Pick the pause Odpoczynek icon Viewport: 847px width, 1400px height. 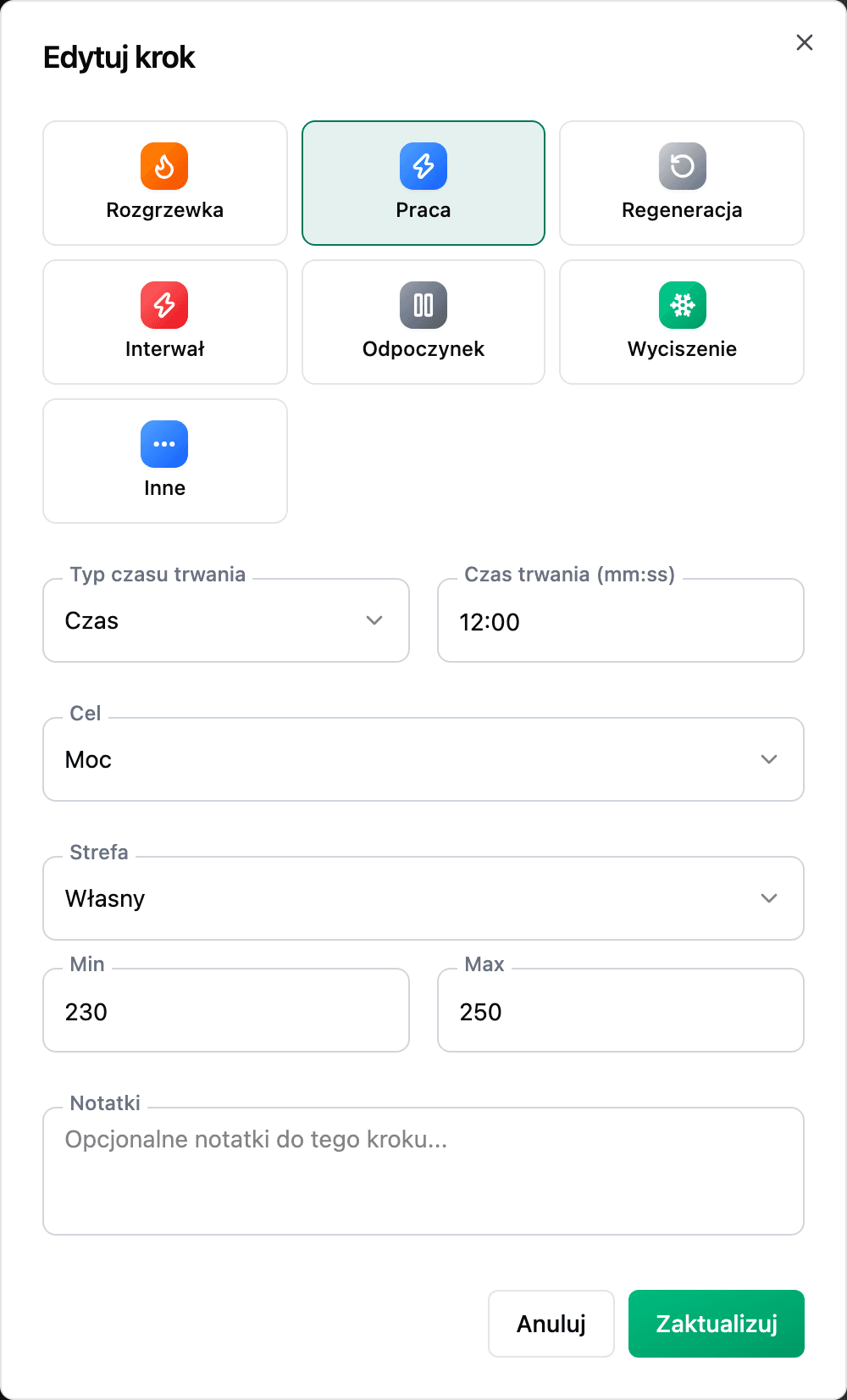click(x=423, y=305)
